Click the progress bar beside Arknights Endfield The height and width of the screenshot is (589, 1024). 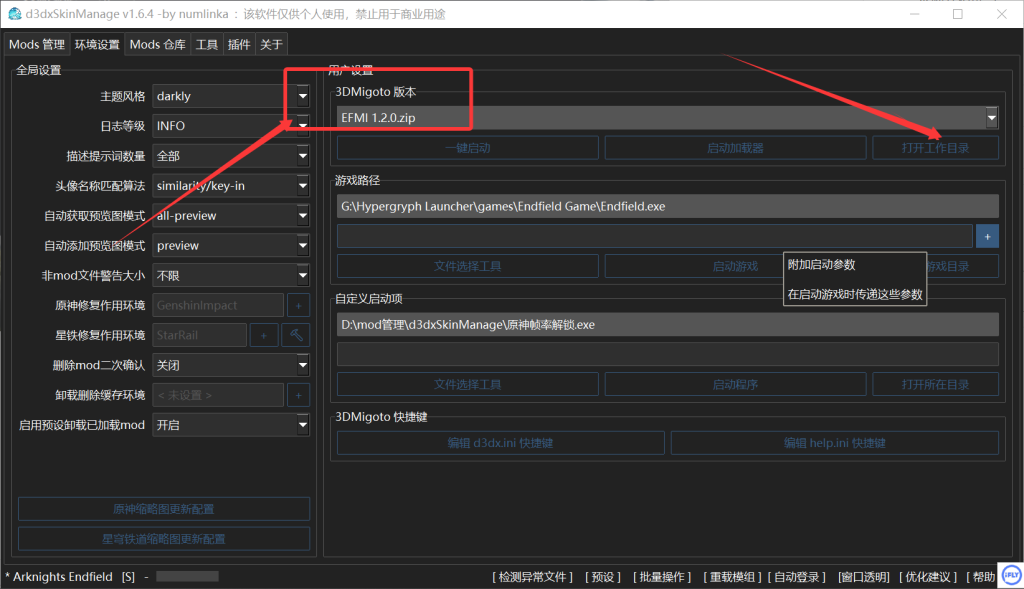coord(187,577)
